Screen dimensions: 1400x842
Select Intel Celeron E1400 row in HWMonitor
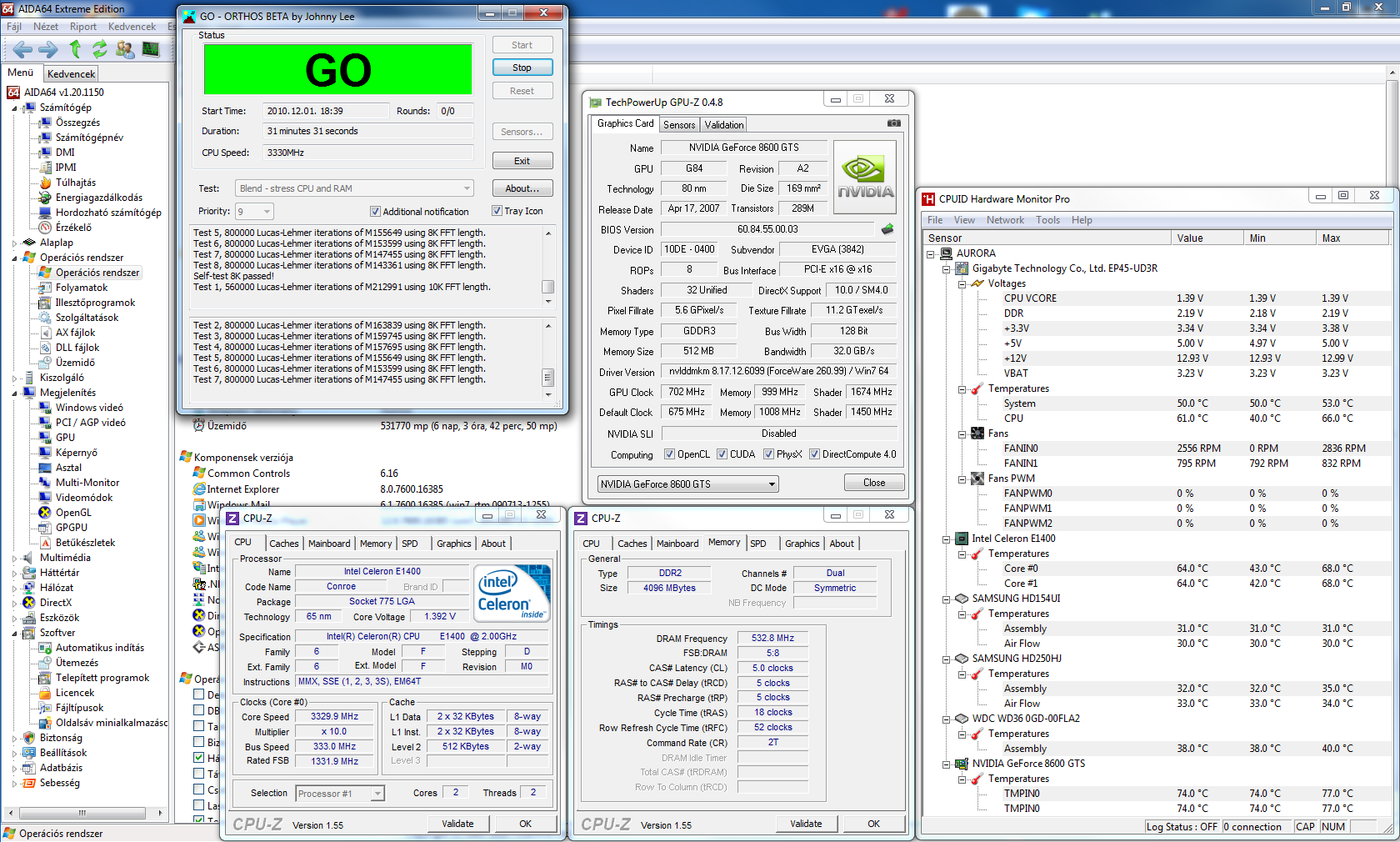click(x=1013, y=539)
